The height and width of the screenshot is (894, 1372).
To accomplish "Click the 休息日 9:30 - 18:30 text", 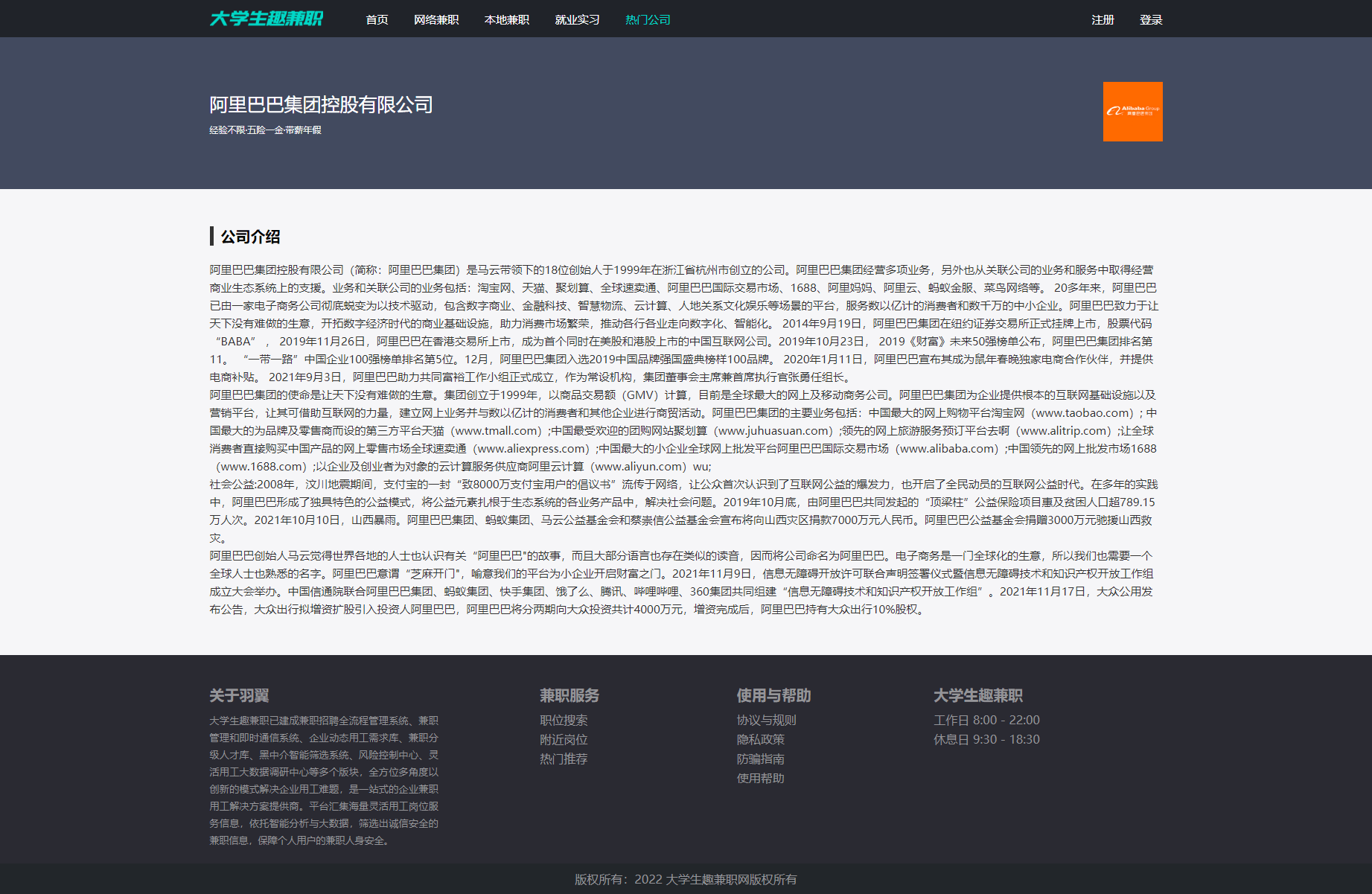I will [x=986, y=740].
